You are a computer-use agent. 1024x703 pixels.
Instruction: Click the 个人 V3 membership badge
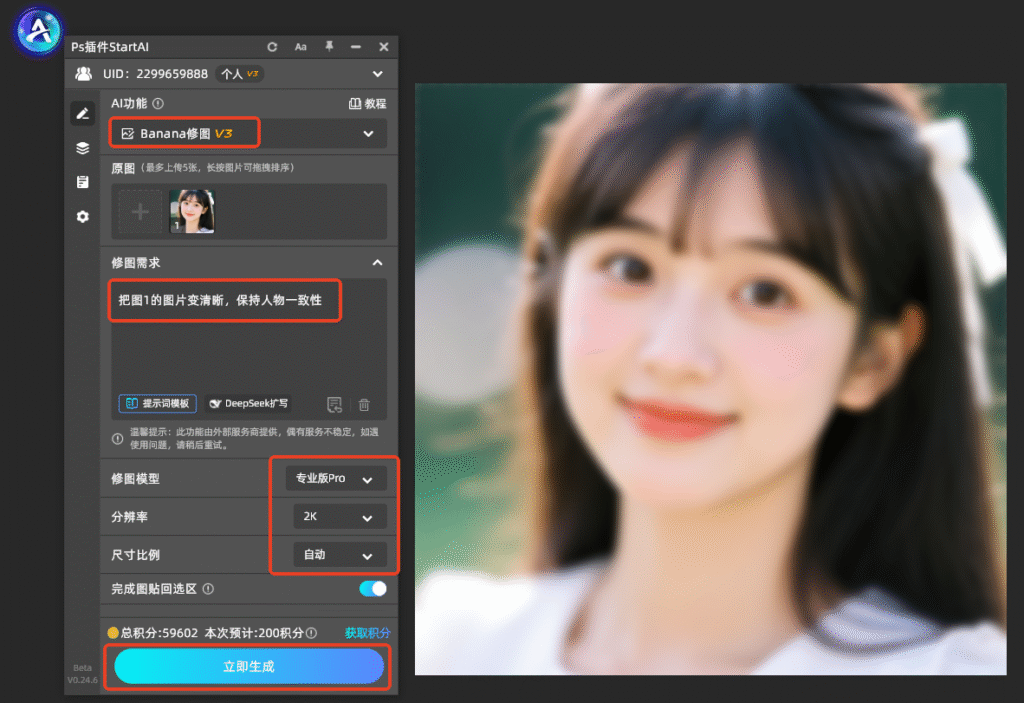[240, 74]
